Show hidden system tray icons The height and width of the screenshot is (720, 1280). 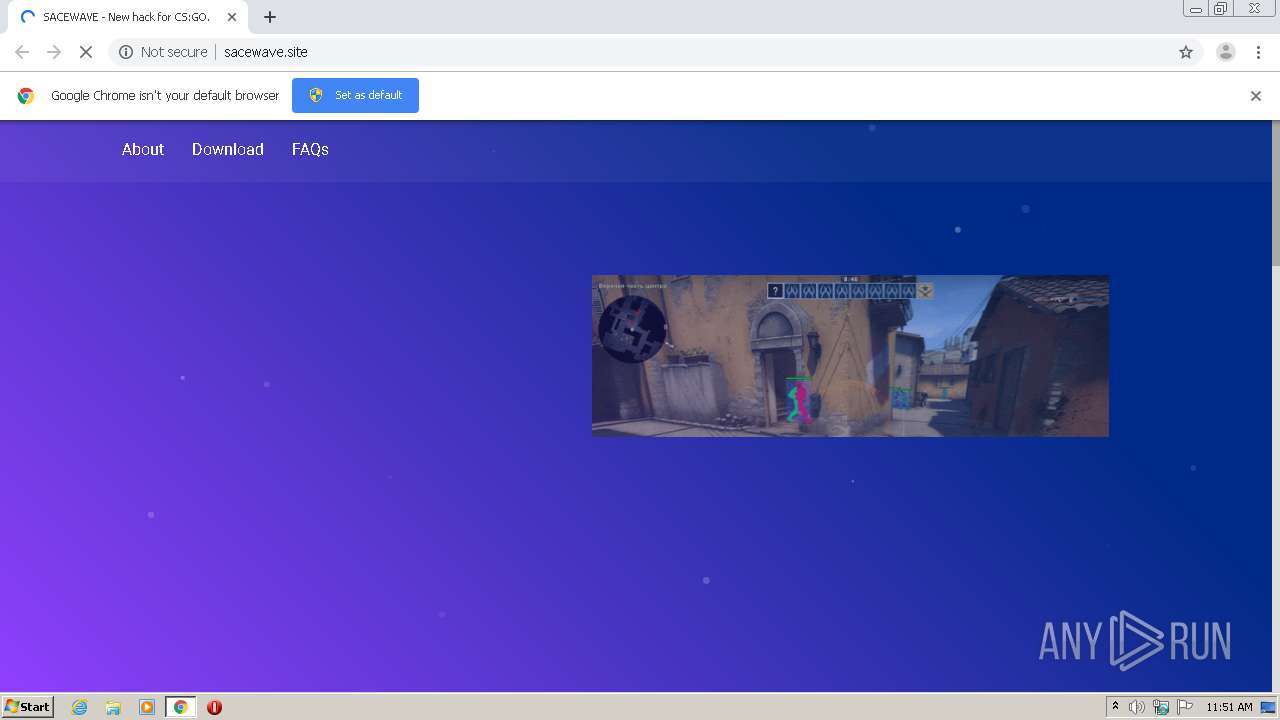click(1115, 707)
